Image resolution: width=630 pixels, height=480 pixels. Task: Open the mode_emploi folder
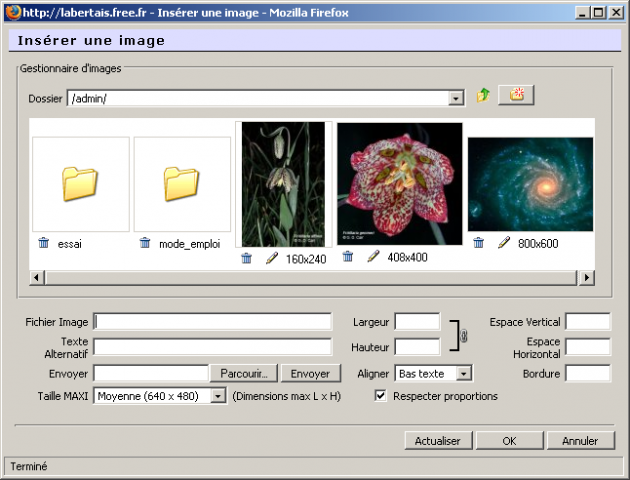182,184
